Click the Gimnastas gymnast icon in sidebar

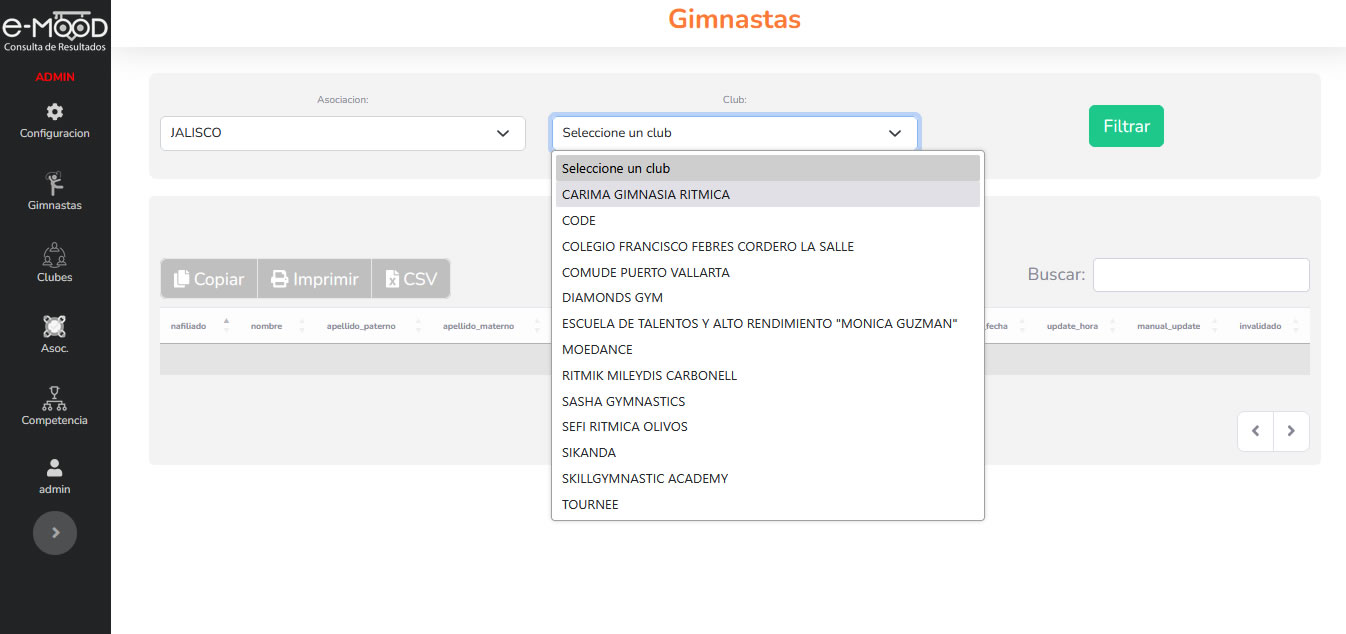pyautogui.click(x=55, y=184)
